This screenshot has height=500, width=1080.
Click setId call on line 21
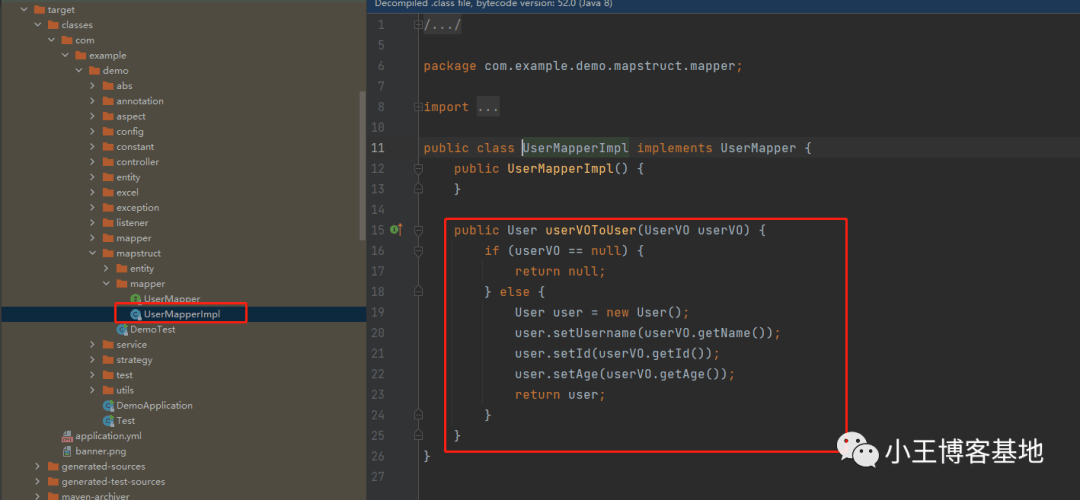(572, 353)
